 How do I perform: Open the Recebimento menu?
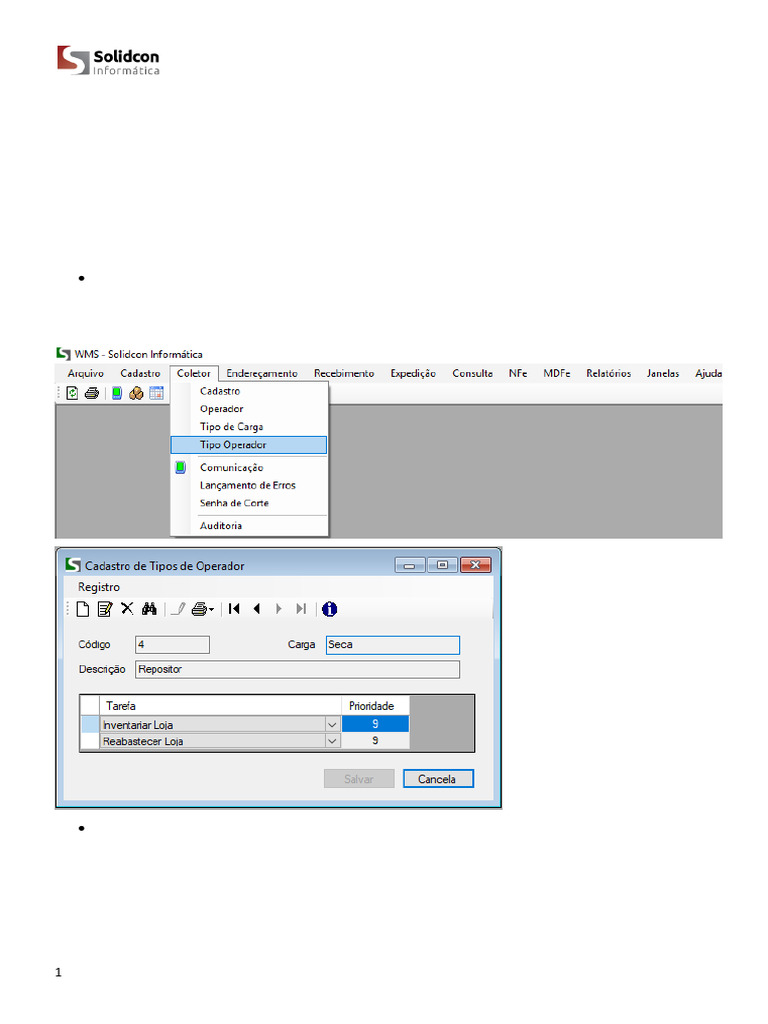click(344, 374)
